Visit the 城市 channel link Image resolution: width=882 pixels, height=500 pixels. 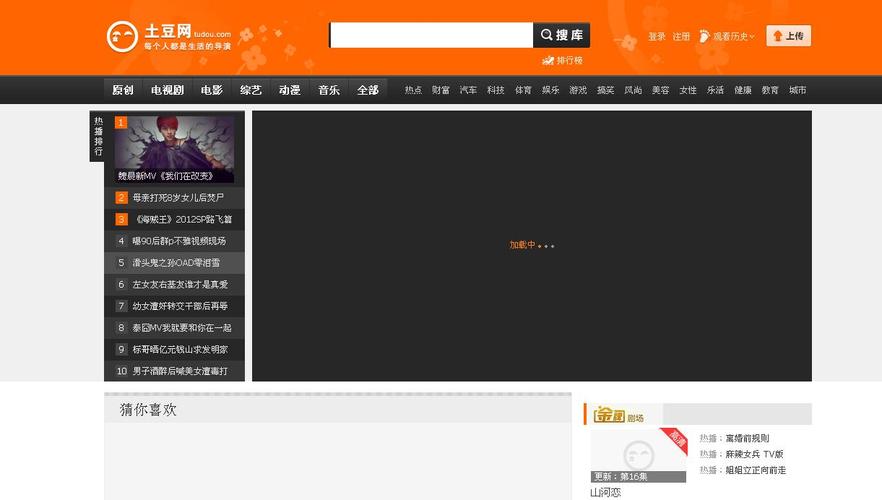797,90
